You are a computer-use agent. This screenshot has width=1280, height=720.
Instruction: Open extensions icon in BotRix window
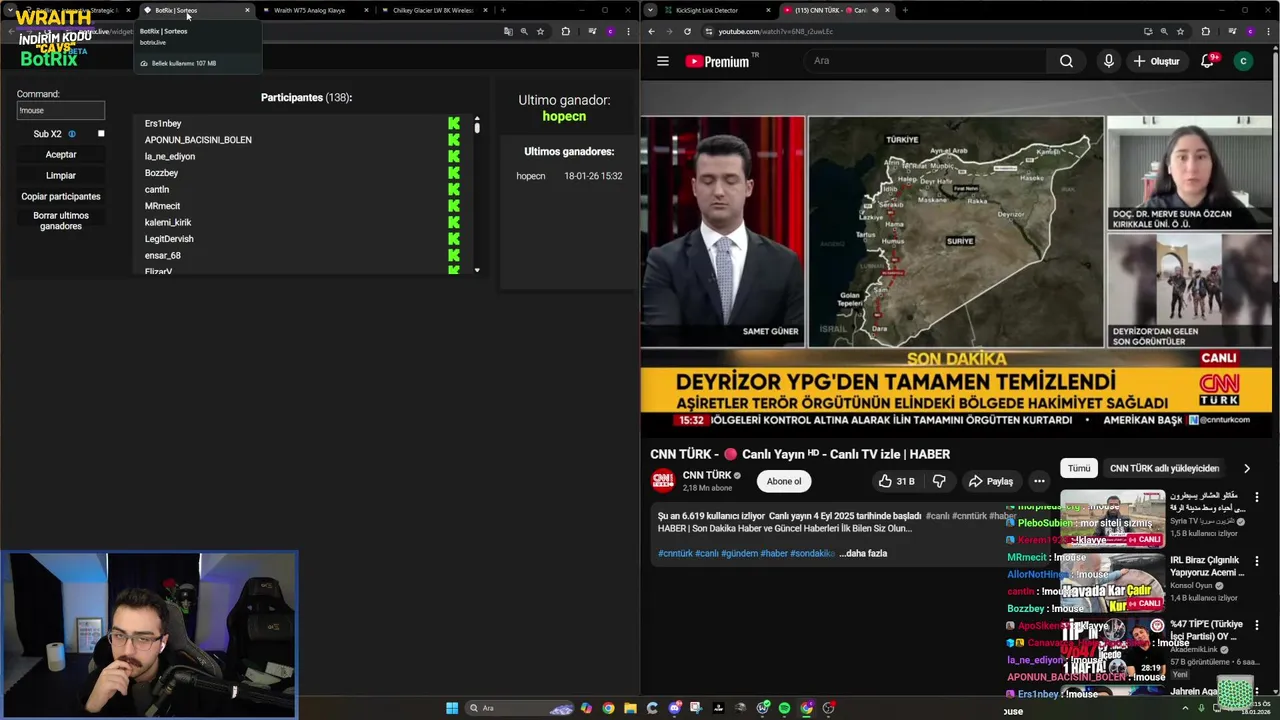pos(565,31)
